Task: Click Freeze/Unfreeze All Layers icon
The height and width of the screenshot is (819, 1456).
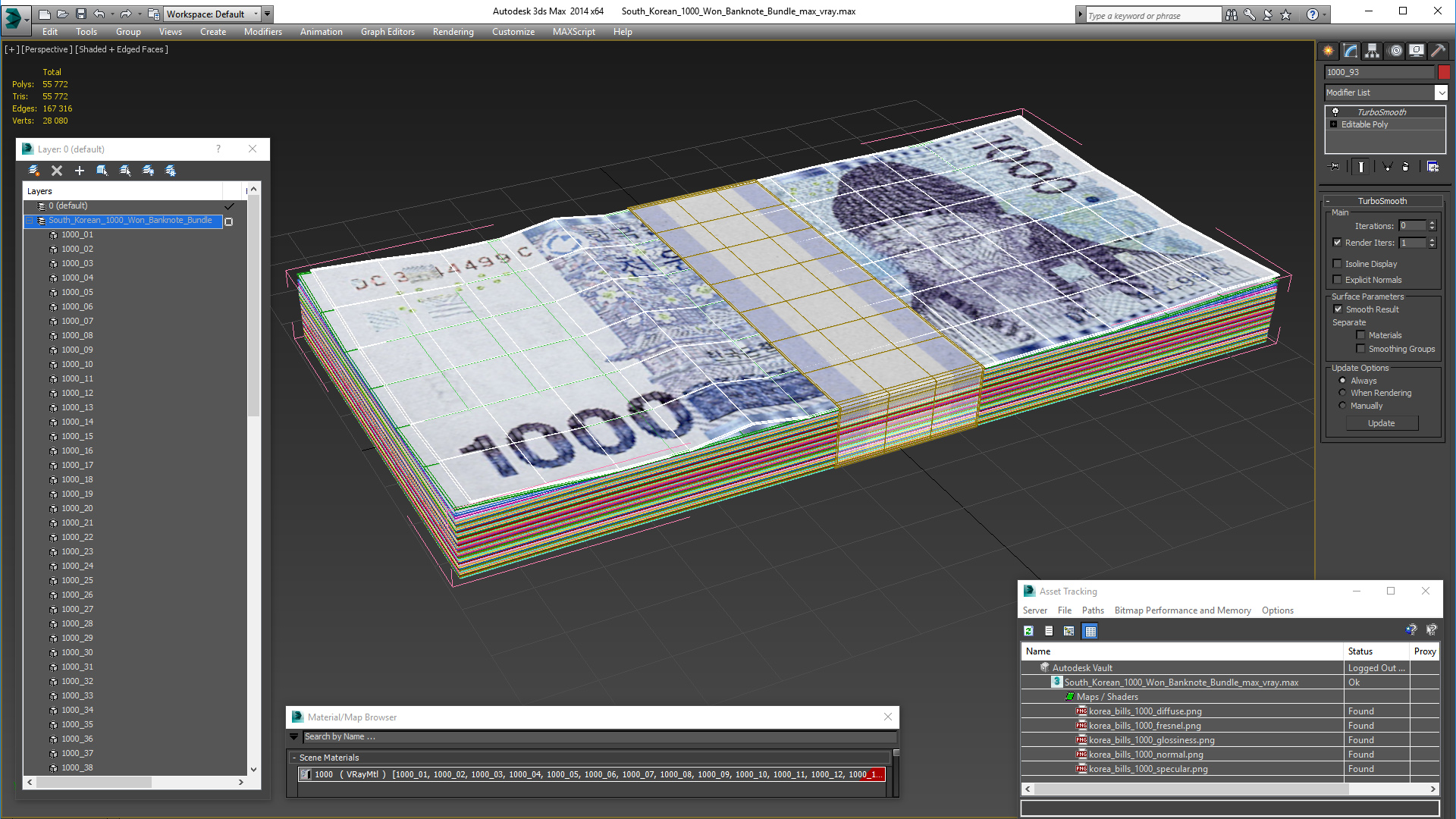Action: [x=171, y=171]
